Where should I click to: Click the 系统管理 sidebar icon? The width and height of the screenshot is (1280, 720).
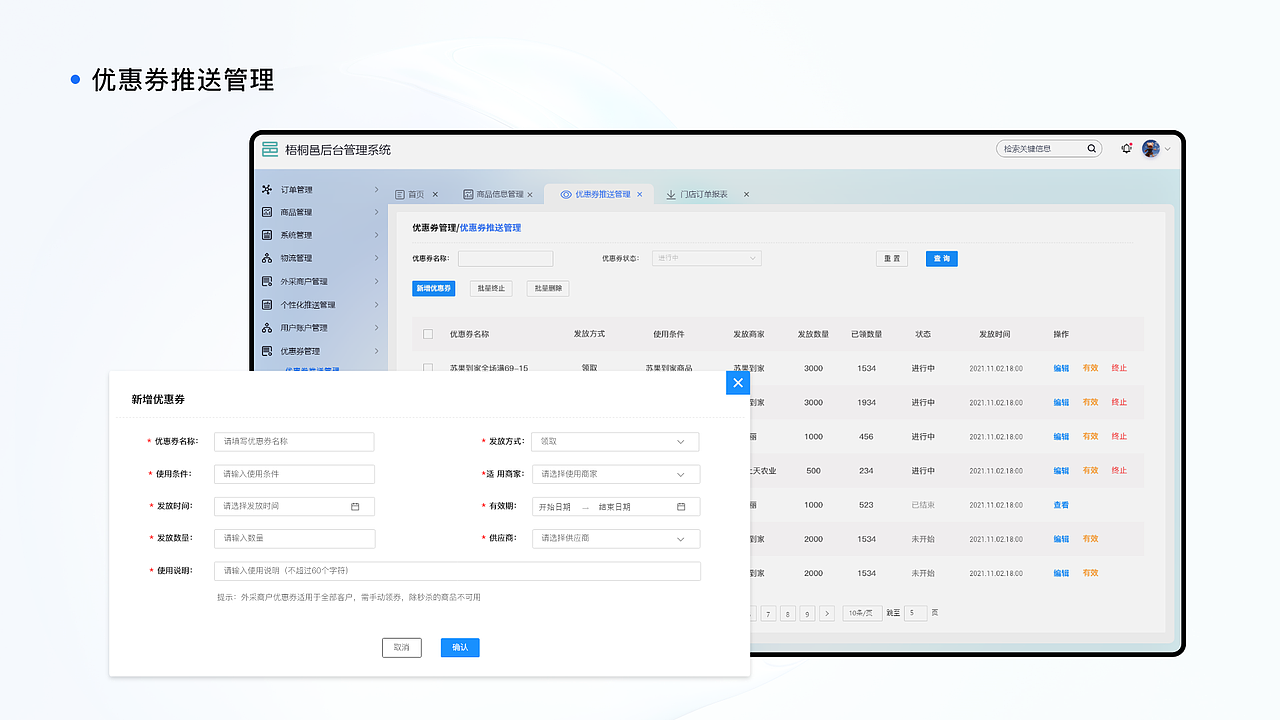[x=267, y=235]
